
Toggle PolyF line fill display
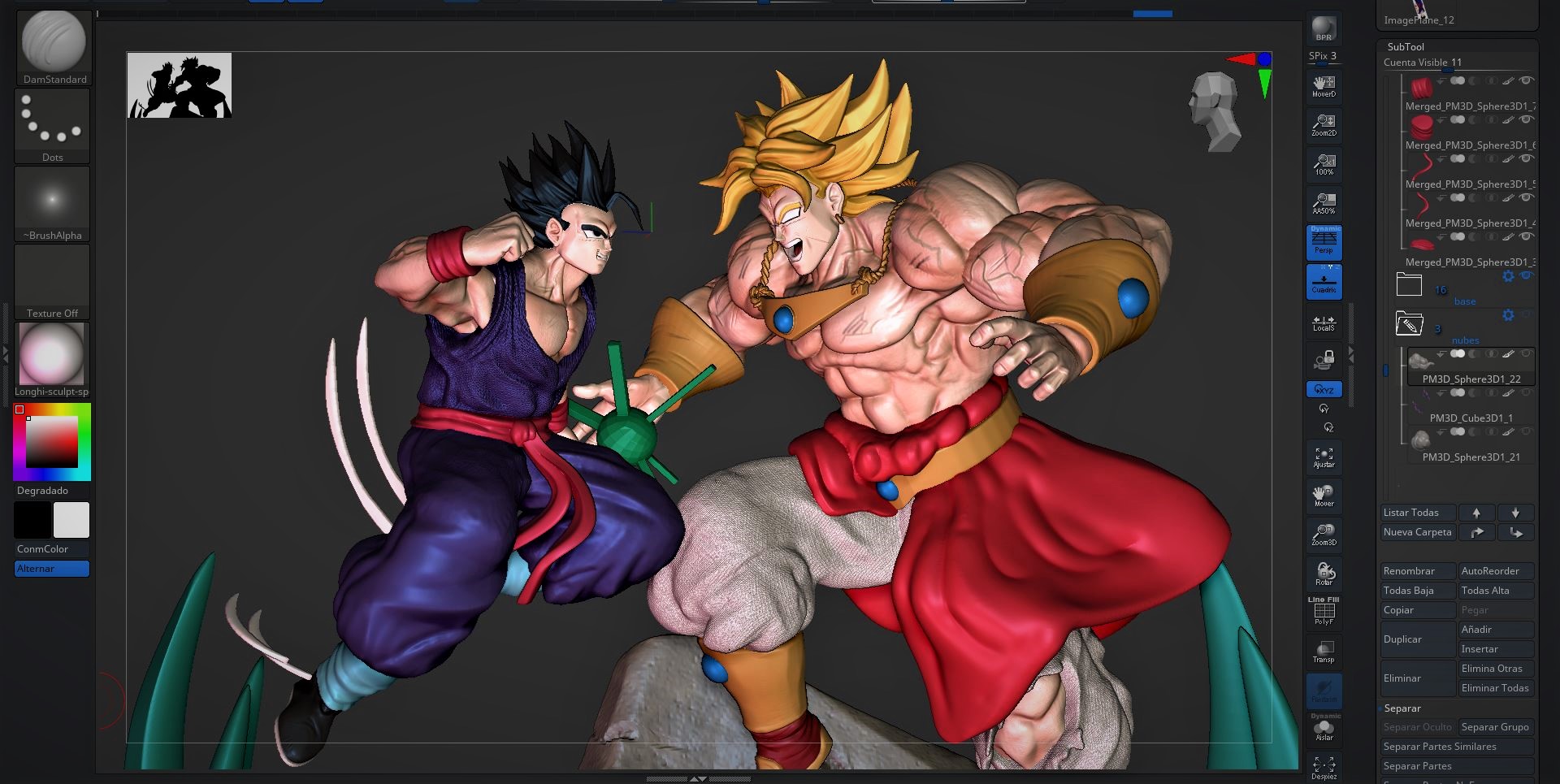(1324, 612)
